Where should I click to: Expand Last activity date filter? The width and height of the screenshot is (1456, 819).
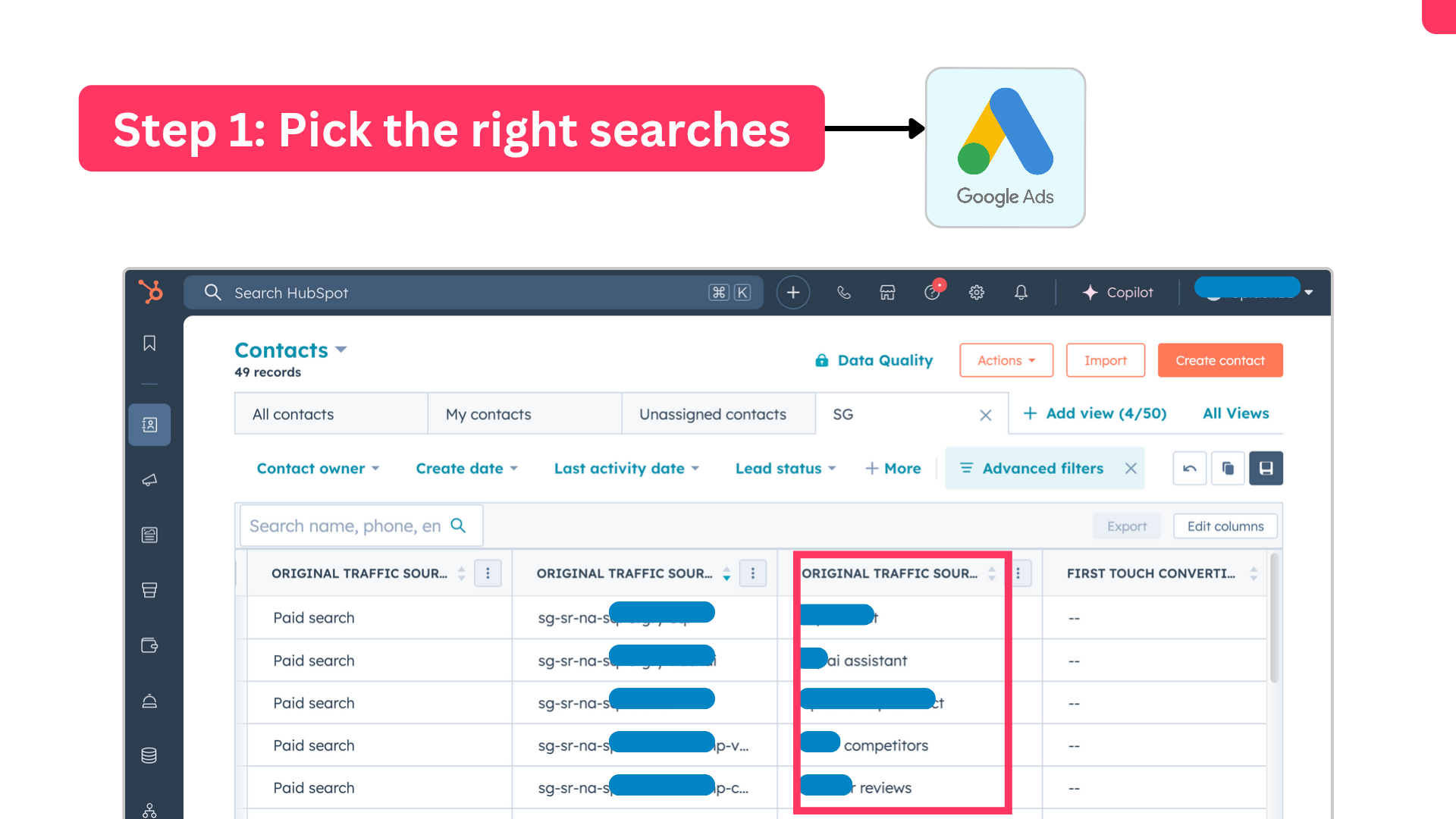coord(626,469)
